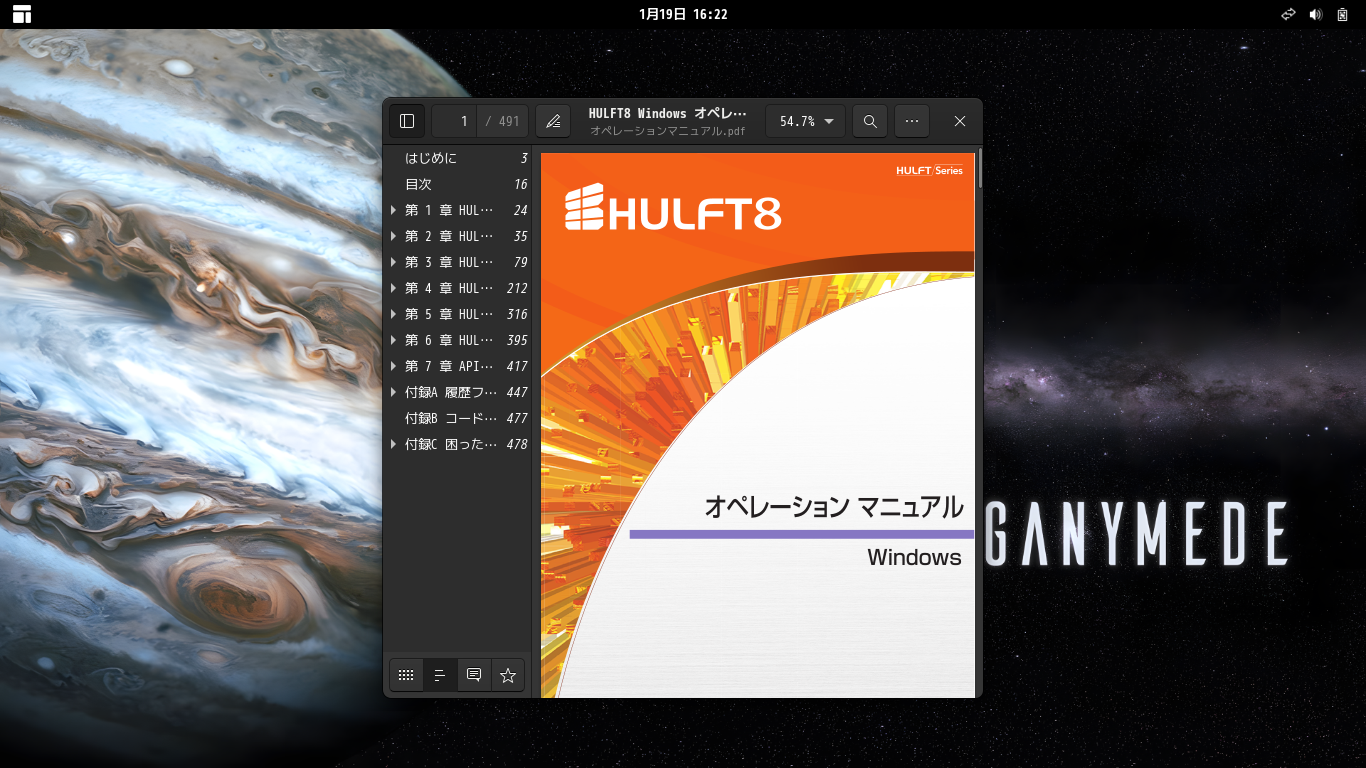Expand the 第 6 章 outline entry

pos(394,340)
